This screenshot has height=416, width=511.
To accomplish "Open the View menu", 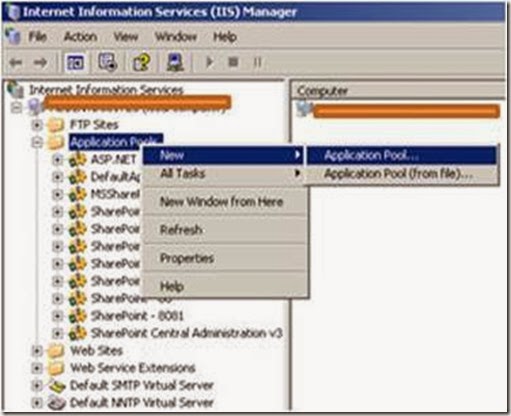I will (x=126, y=37).
